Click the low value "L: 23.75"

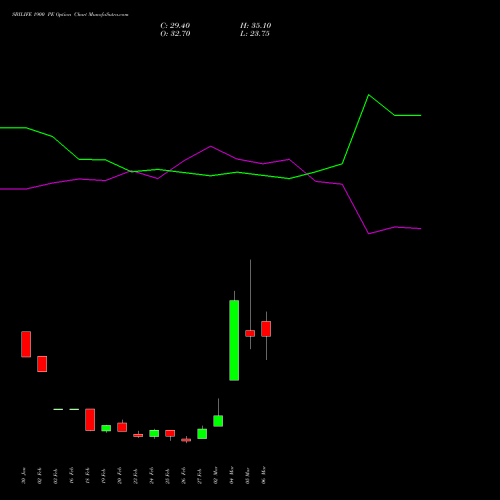(255, 34)
